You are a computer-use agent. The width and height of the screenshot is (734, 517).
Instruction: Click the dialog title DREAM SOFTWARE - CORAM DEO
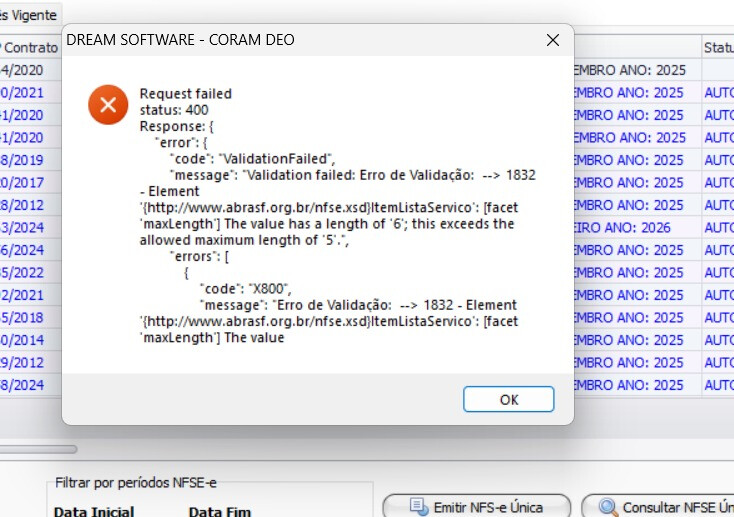[x=180, y=40]
